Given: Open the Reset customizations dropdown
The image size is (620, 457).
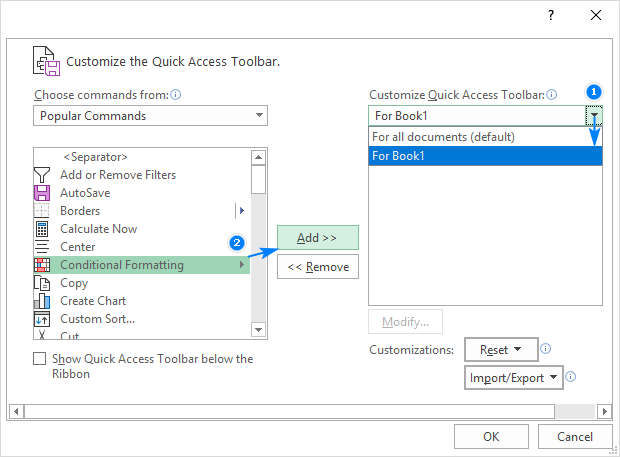Looking at the screenshot, I should point(501,350).
